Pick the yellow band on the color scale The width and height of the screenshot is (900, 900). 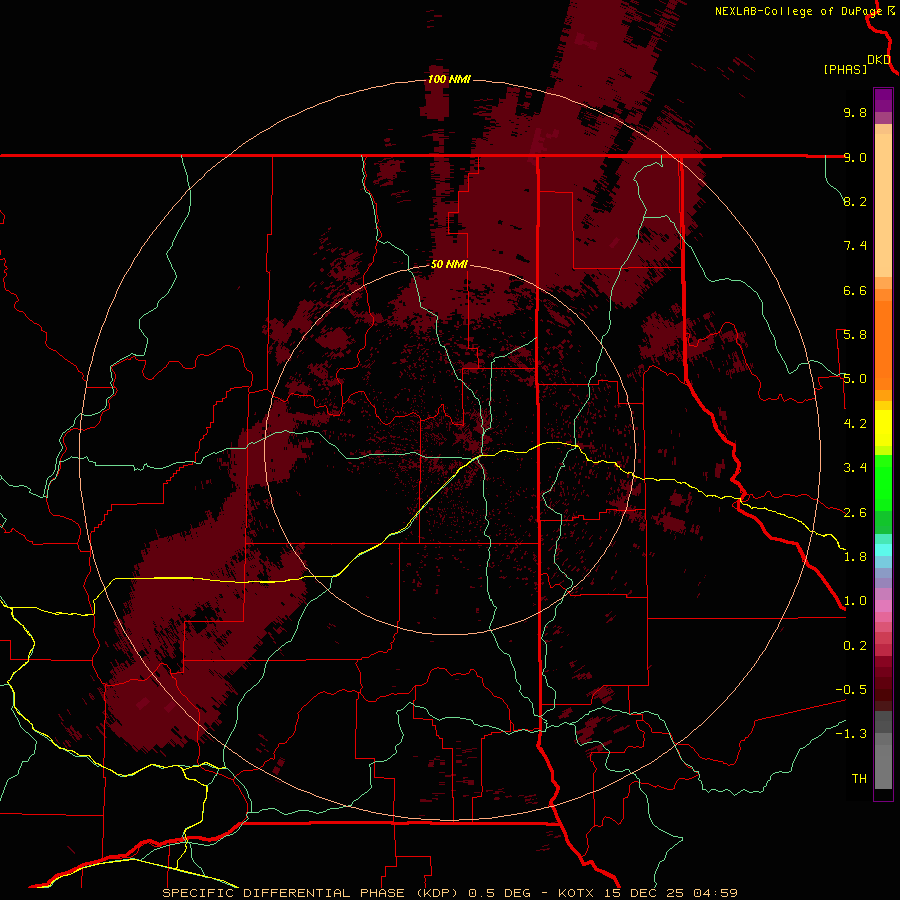[x=883, y=428]
